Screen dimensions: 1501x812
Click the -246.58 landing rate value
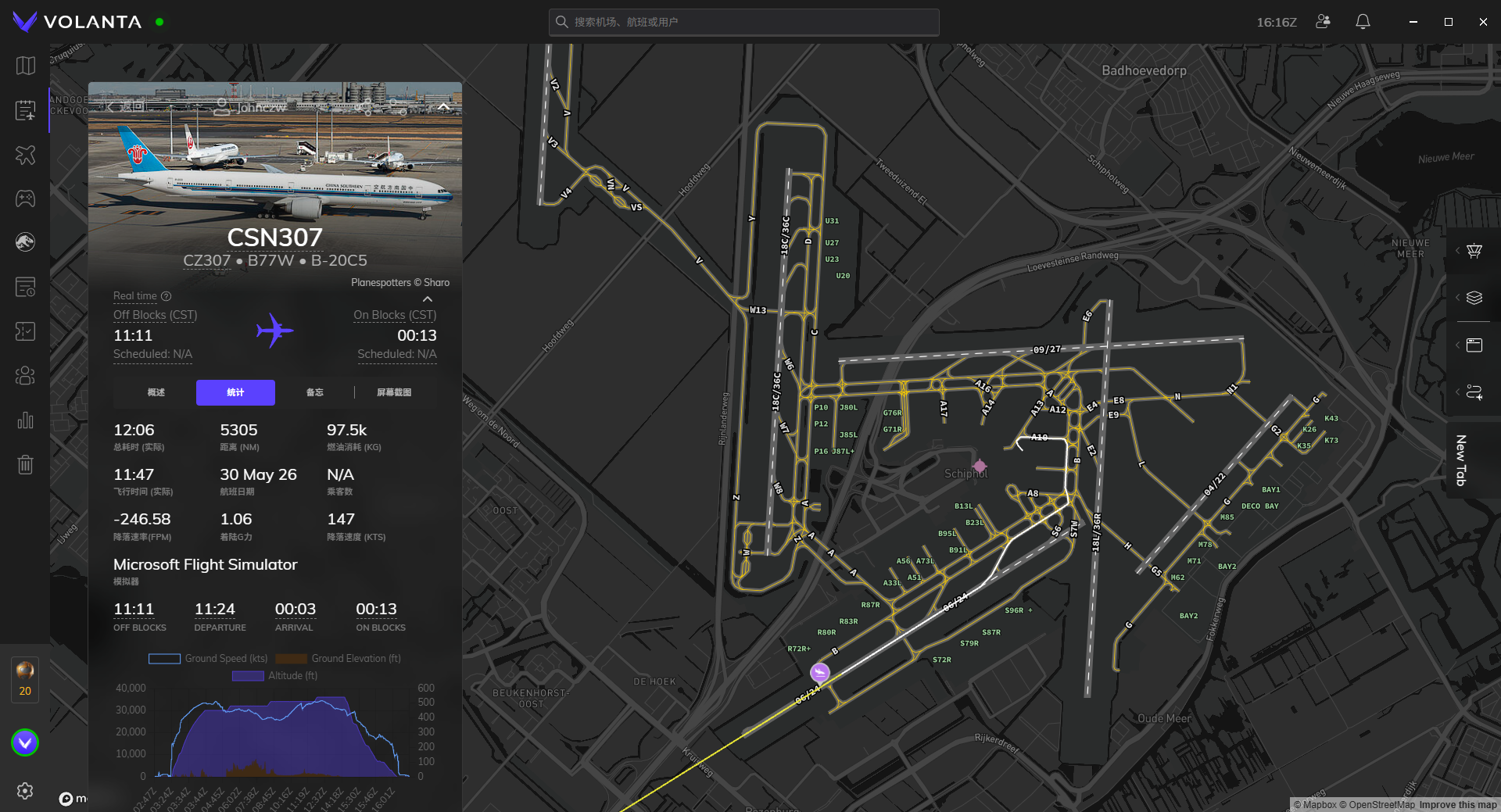click(142, 519)
